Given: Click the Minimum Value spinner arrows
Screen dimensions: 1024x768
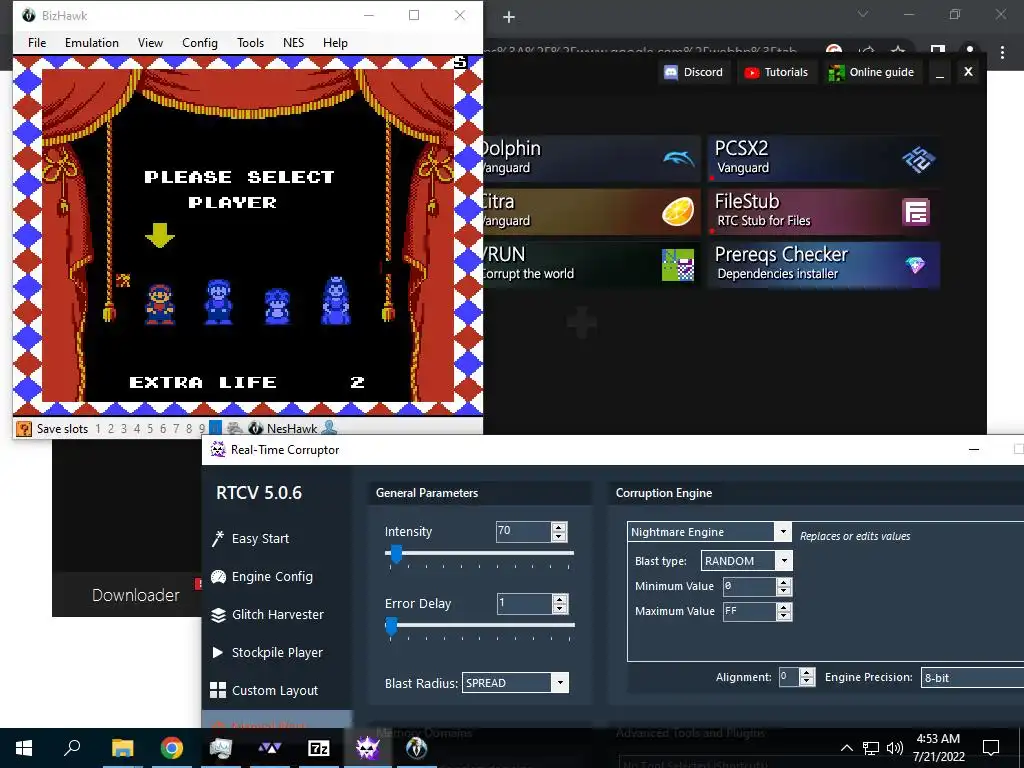Looking at the screenshot, I should point(784,586).
